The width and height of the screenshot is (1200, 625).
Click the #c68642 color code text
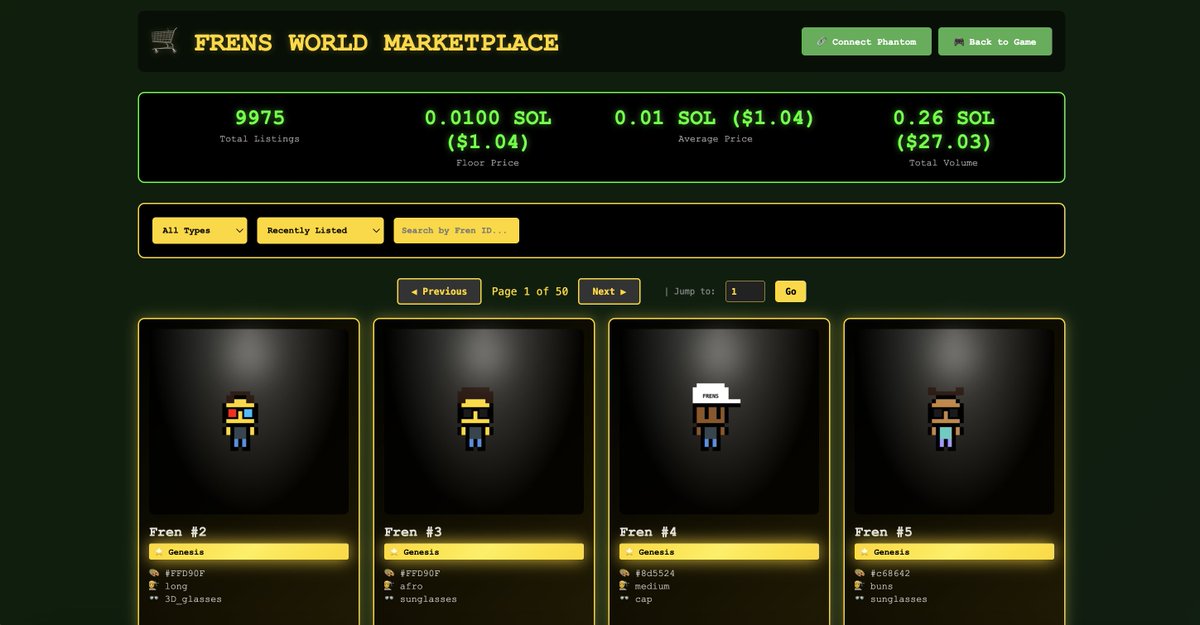pos(890,573)
